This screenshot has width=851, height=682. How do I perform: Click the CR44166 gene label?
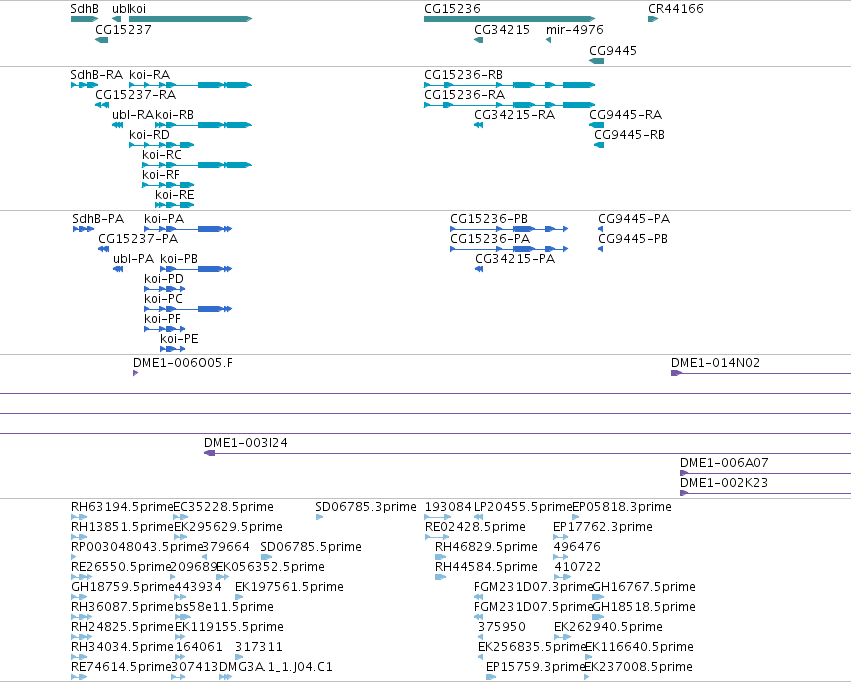(676, 9)
